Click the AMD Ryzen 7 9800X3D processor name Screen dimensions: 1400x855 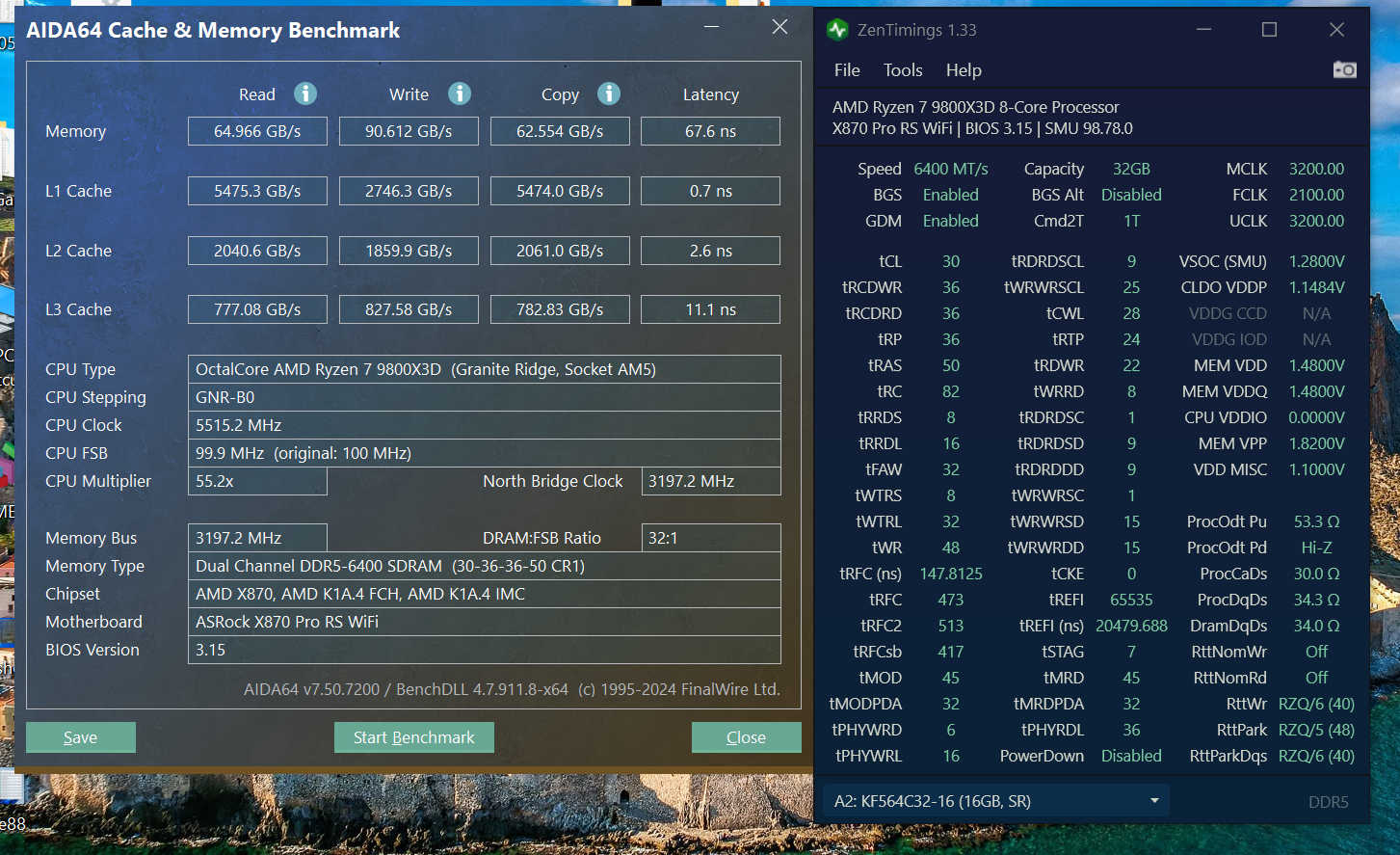976,107
